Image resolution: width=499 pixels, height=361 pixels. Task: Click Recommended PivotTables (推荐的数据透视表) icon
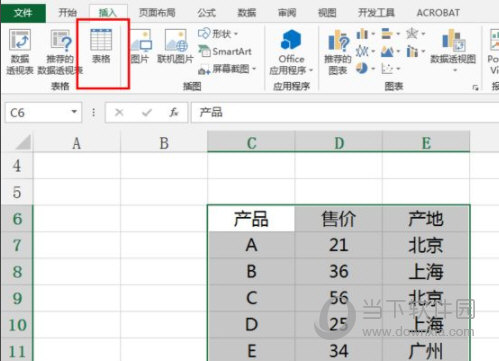pos(61,40)
